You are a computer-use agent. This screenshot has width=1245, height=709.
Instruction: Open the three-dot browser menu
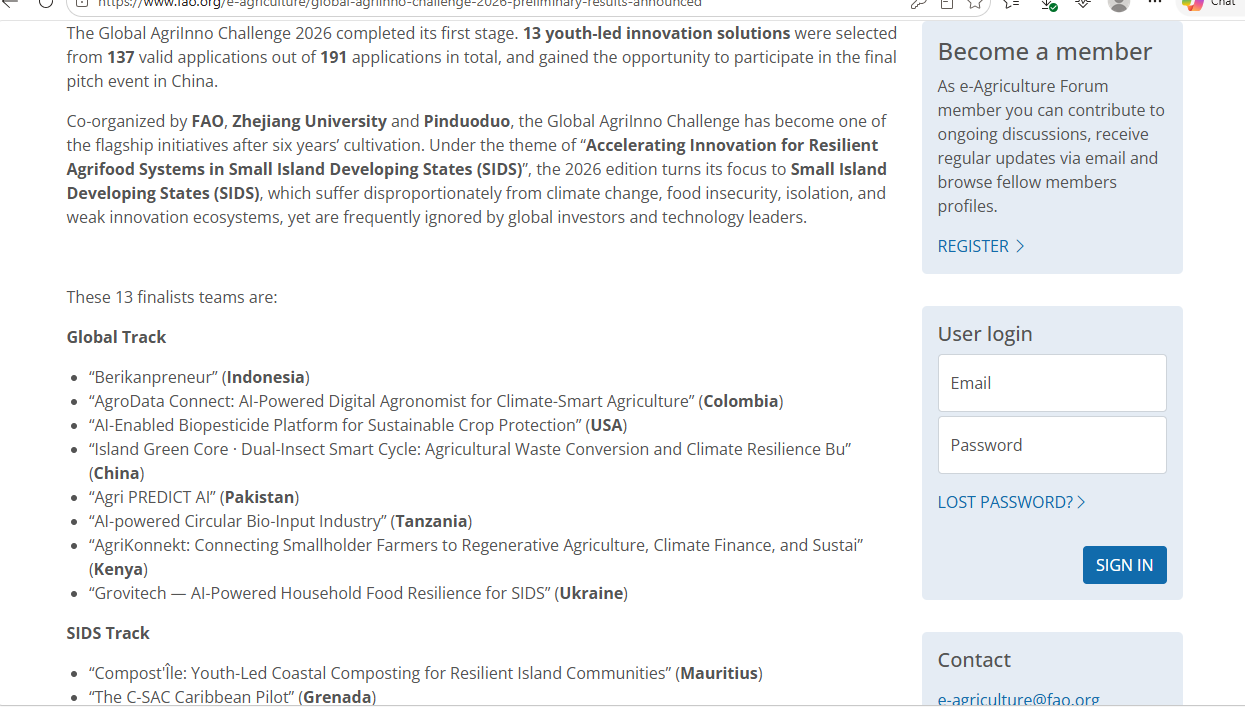click(1155, 3)
